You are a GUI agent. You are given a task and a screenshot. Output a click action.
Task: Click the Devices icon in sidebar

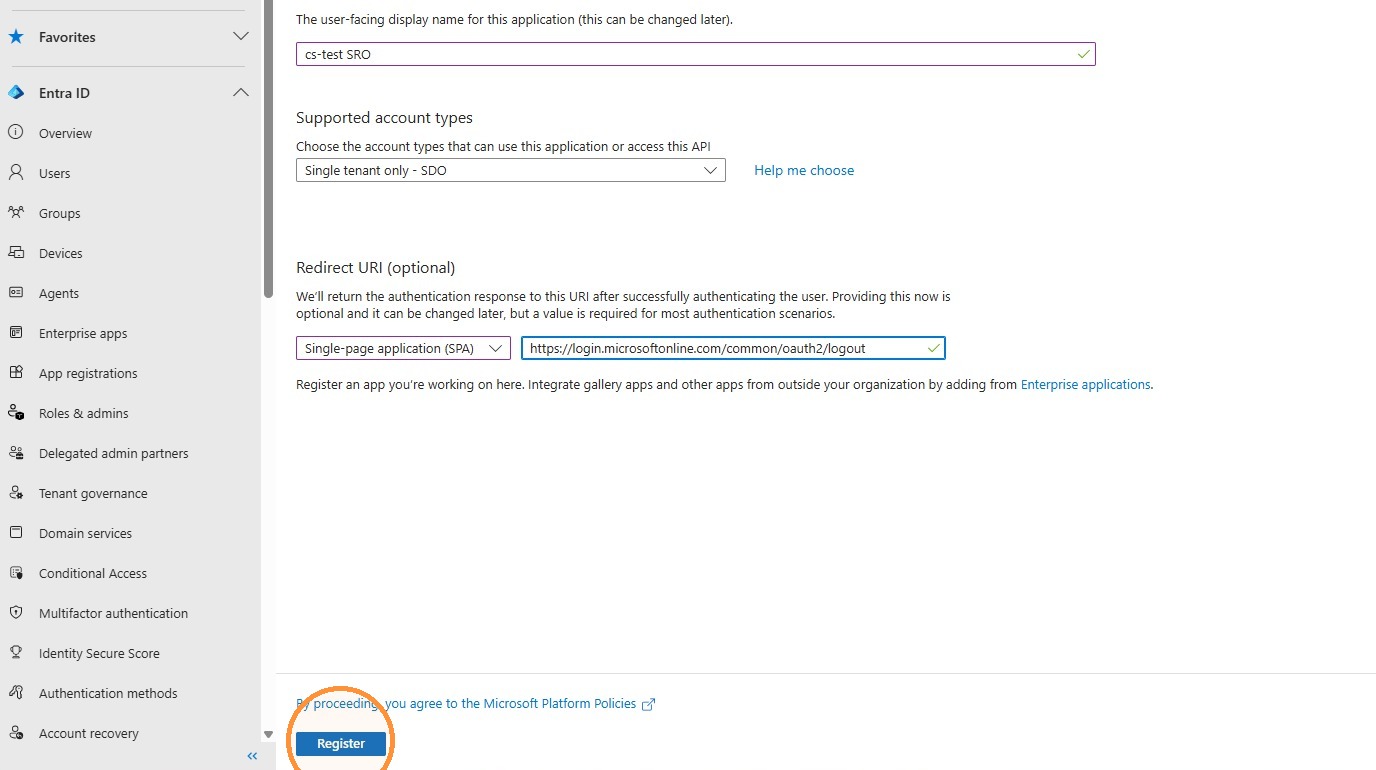(16, 253)
